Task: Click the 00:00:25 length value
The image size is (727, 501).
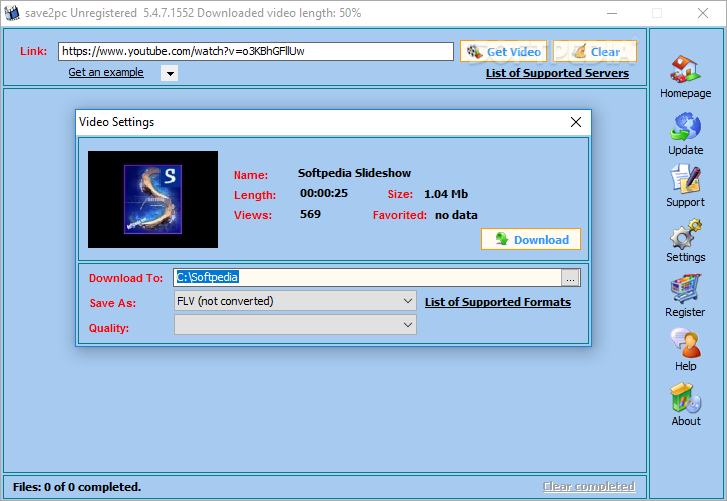Action: tap(324, 193)
